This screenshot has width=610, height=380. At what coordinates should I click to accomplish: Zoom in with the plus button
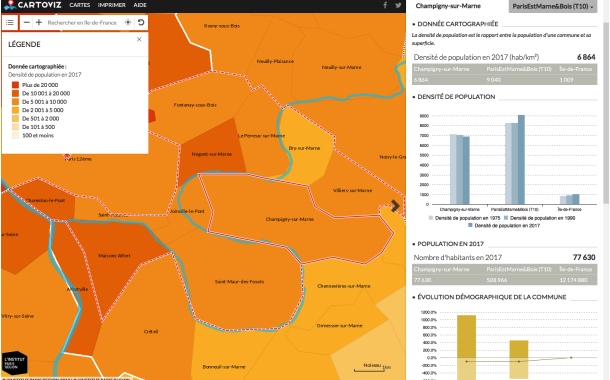tap(39, 23)
